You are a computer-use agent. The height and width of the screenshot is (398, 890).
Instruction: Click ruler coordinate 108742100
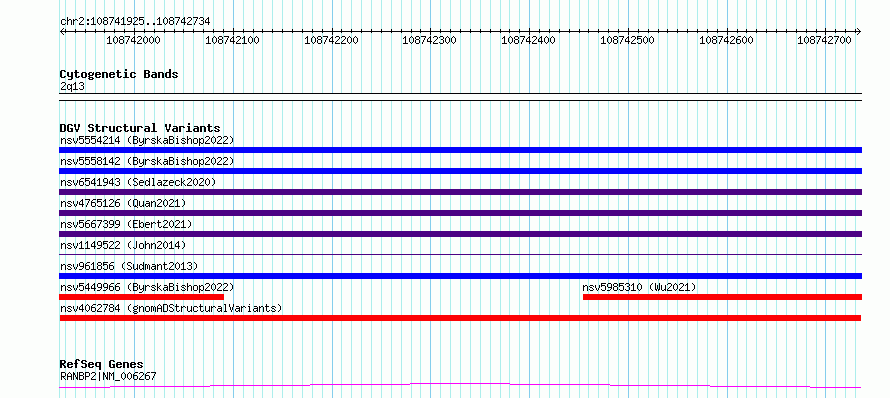[x=232, y=40]
